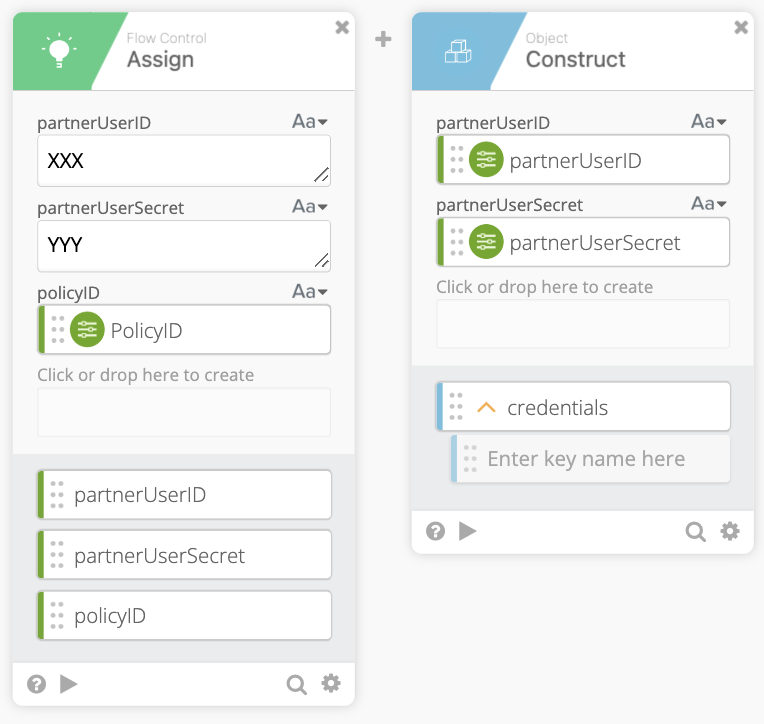Click the magnifier icon on the Assign card
Image resolution: width=764 pixels, height=724 pixels.
tap(296, 684)
